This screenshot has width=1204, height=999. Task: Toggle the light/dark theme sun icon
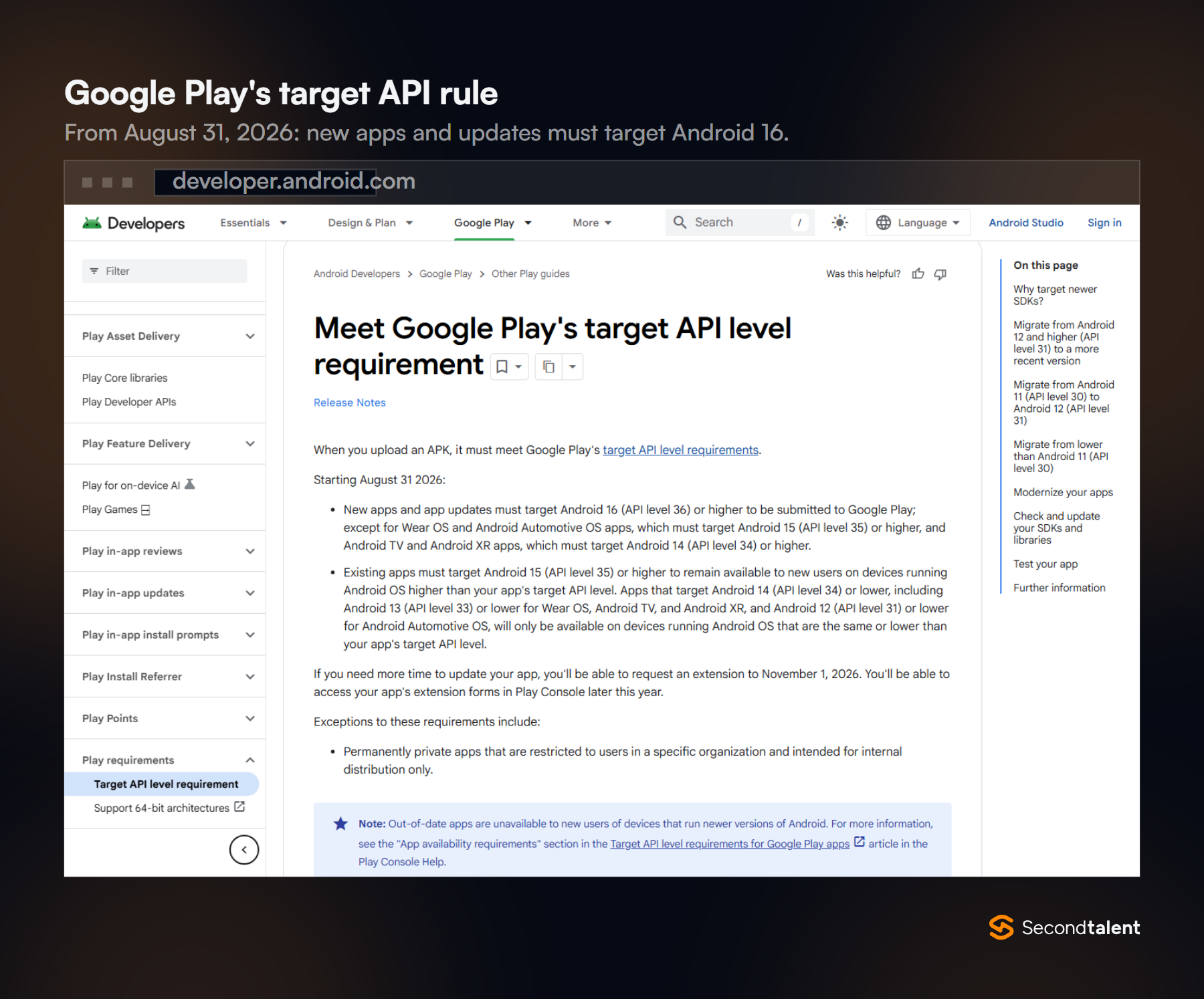tap(839, 223)
